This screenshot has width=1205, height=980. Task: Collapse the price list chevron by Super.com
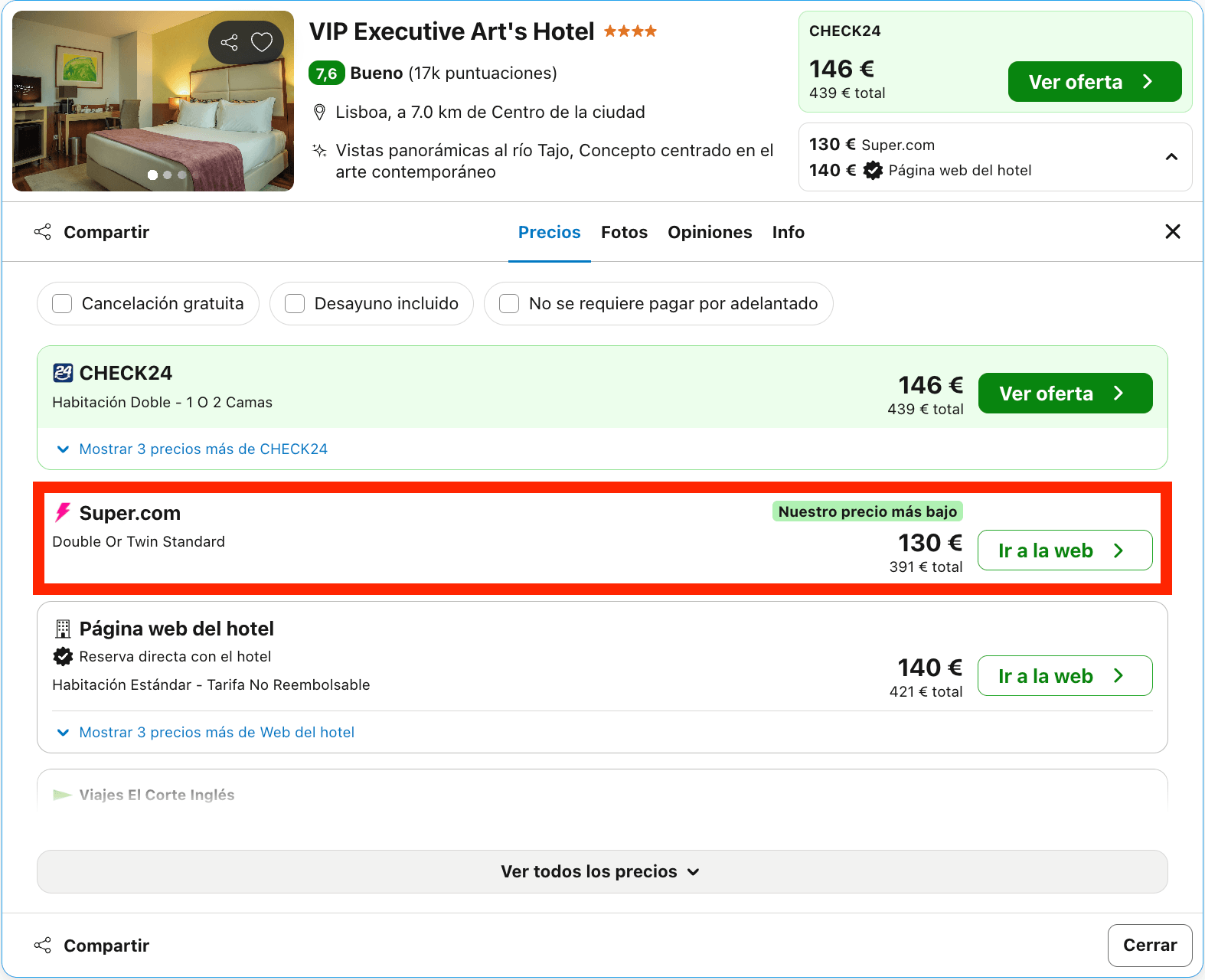1171,157
